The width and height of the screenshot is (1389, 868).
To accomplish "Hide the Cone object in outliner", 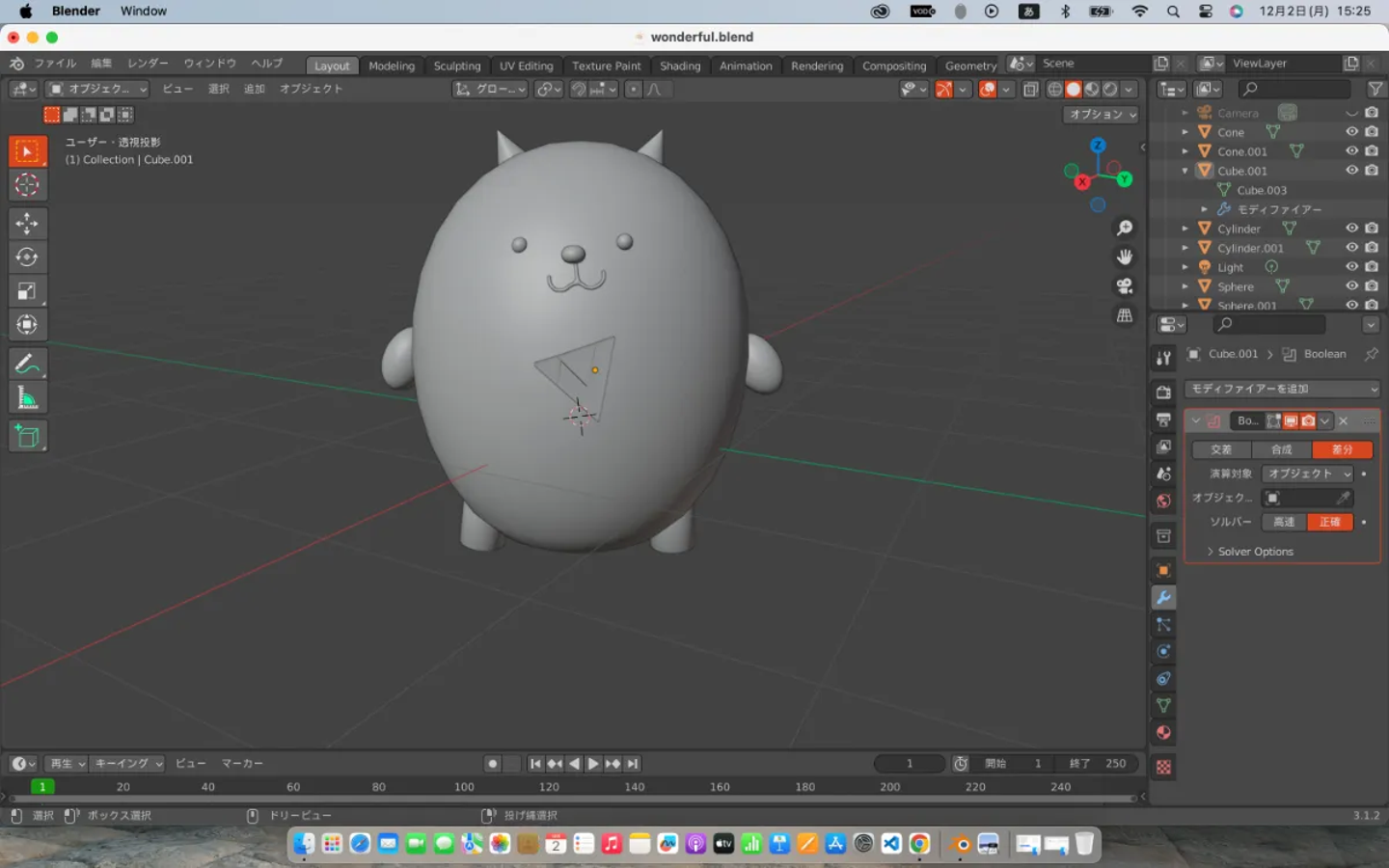I will coord(1351,132).
